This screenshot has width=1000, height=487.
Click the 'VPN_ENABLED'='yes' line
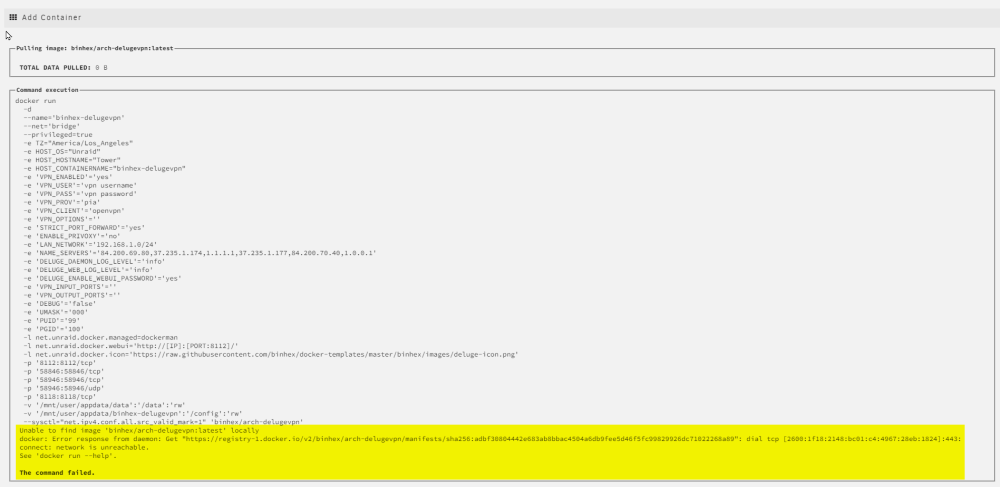[68, 177]
